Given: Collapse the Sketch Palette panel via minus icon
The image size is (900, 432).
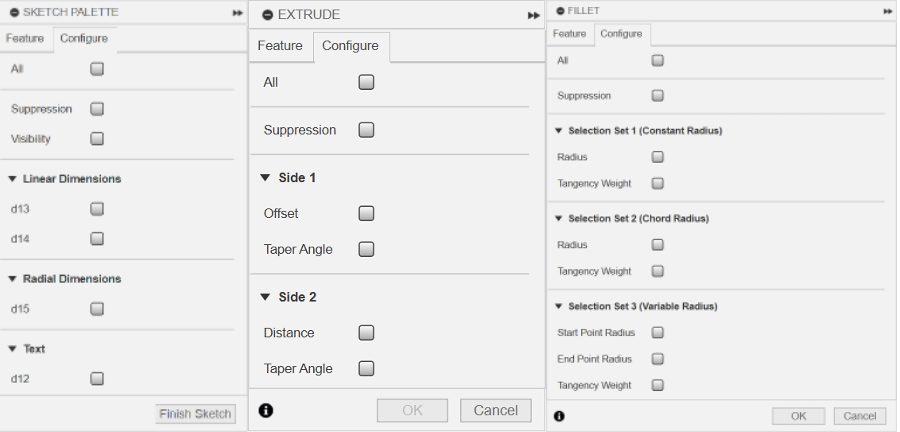Looking at the screenshot, I should click(x=14, y=12).
